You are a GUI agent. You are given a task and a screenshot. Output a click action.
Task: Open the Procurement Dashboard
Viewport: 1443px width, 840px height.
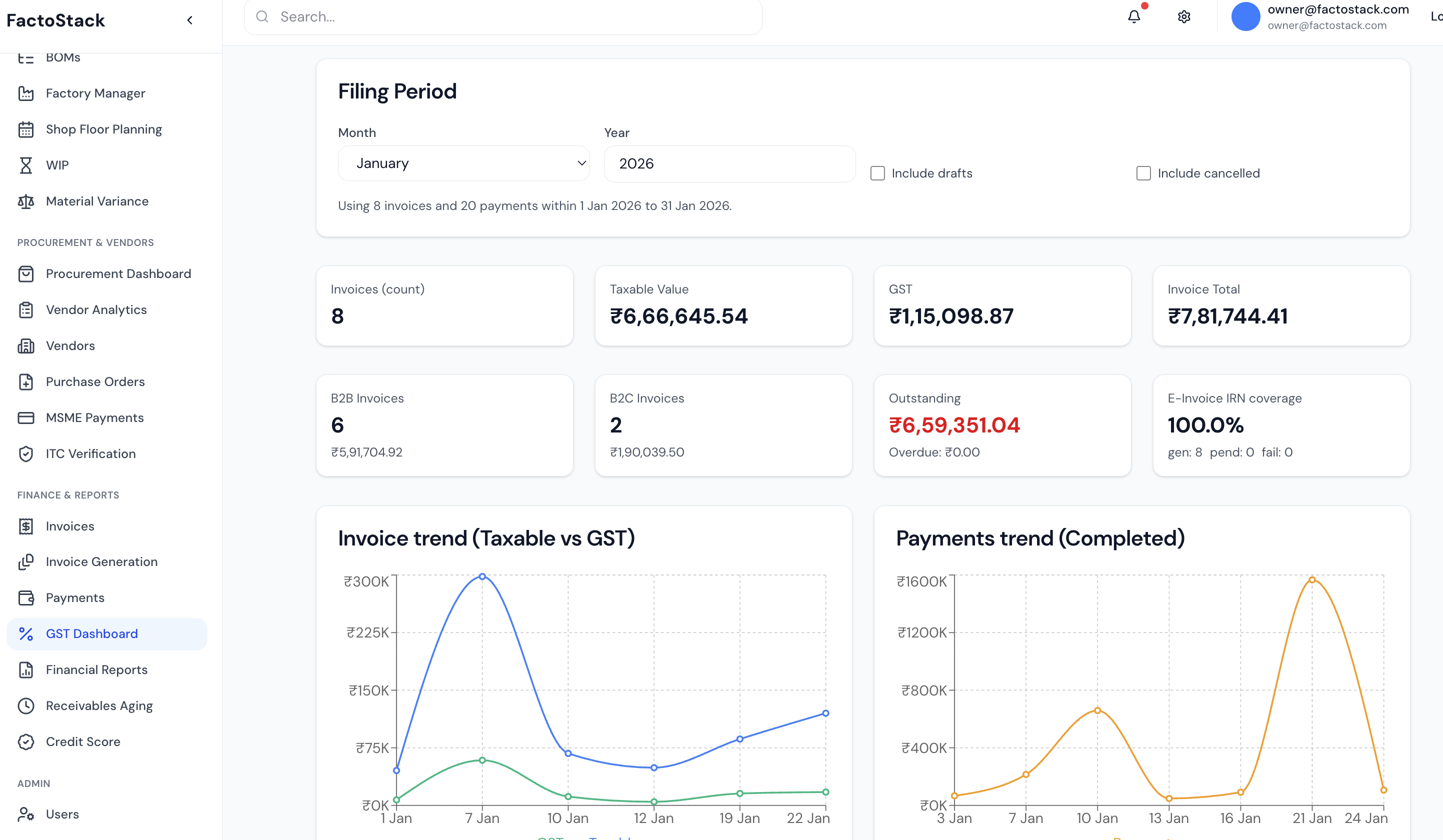point(118,273)
